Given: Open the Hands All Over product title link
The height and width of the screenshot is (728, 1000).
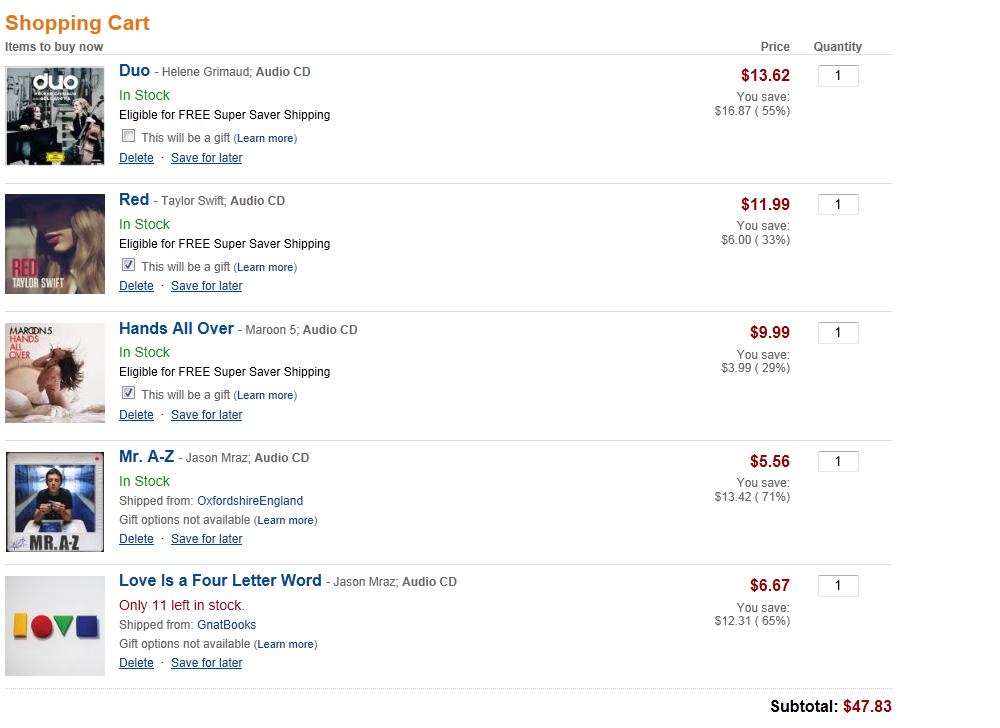Looking at the screenshot, I should [x=176, y=328].
